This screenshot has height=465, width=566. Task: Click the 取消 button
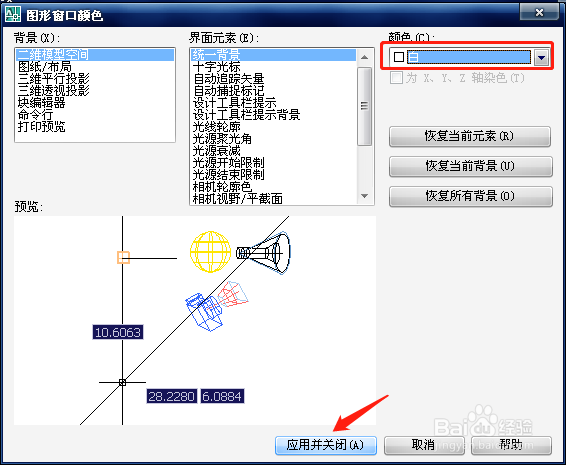(424, 445)
